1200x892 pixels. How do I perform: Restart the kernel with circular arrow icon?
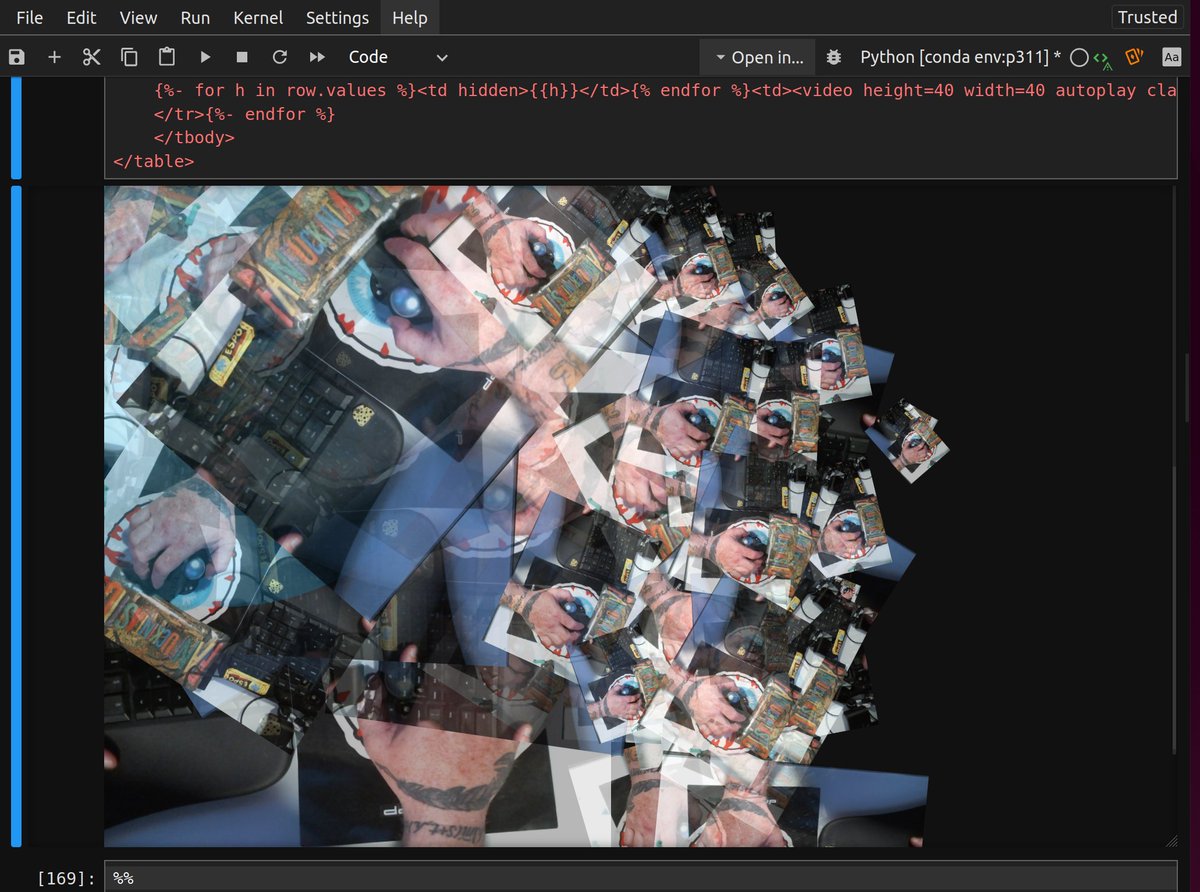(x=280, y=57)
